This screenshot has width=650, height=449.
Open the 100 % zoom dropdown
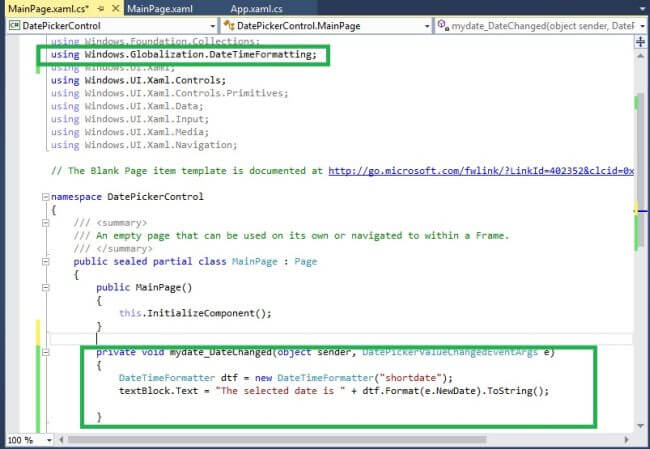49,440
